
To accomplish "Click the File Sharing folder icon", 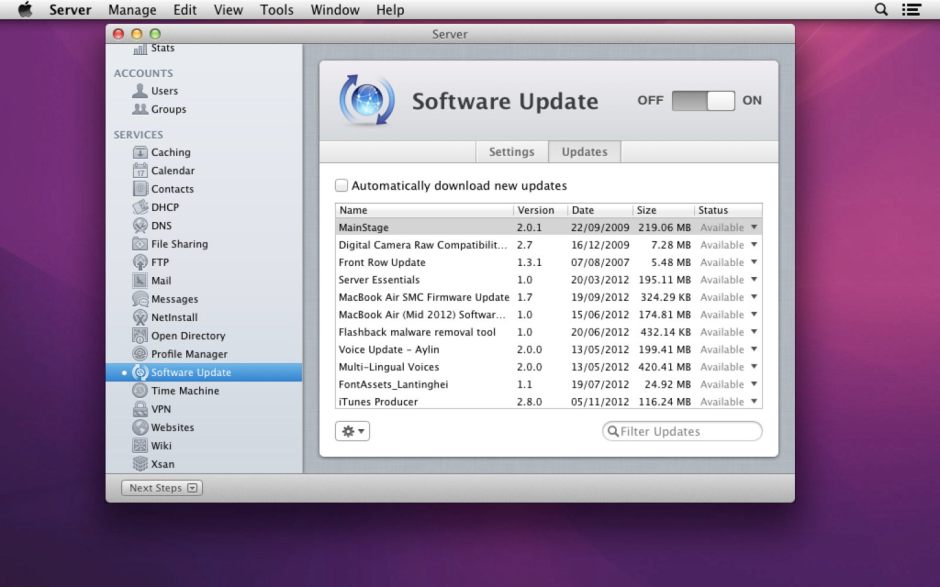I will click(140, 244).
